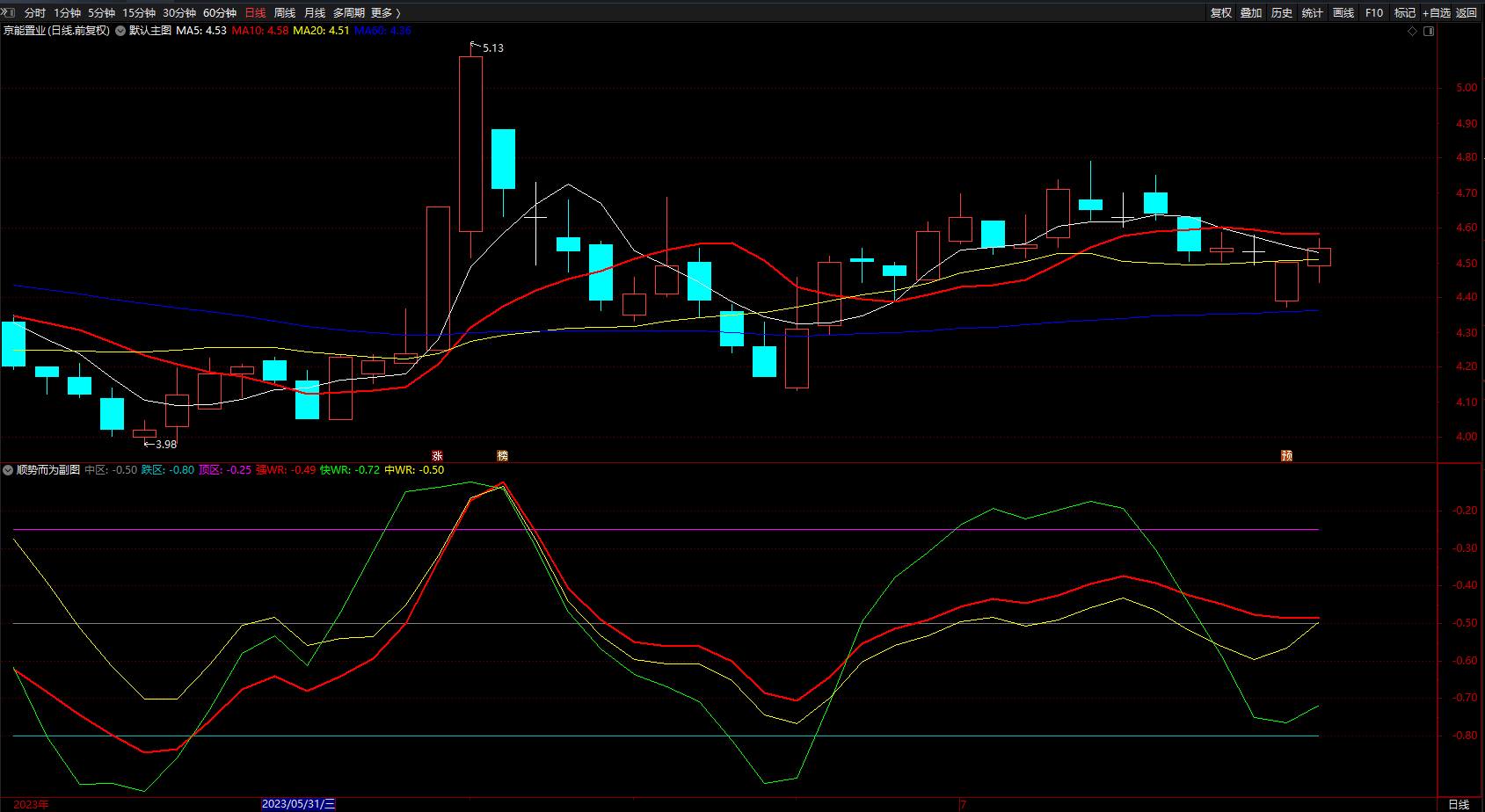Viewport: 1485px width, 812px height.
Task: Click the 预 marker near chart bottom
Action: tap(1286, 455)
